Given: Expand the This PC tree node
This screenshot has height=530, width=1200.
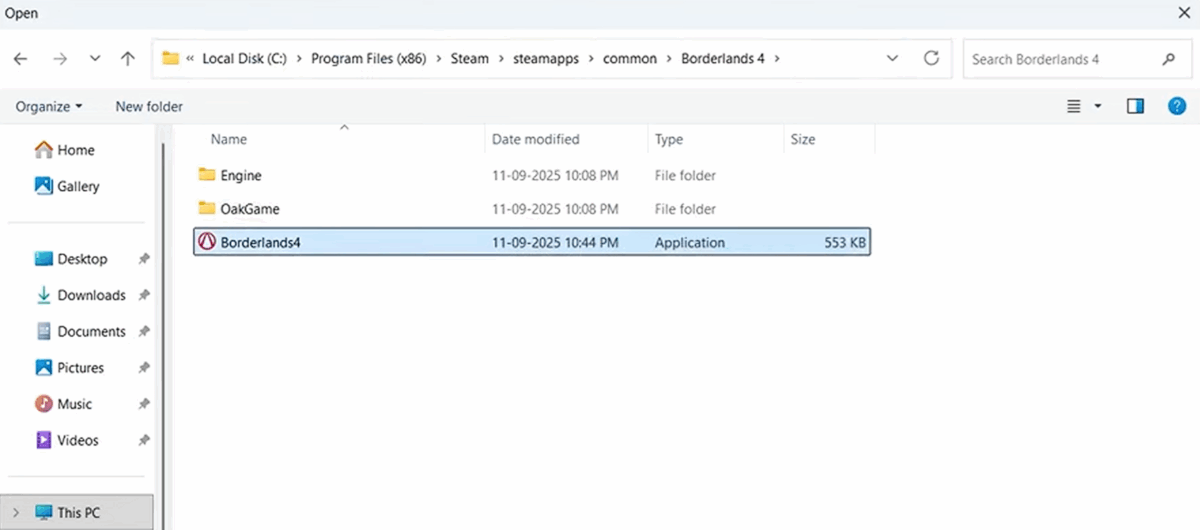Looking at the screenshot, I should pos(15,513).
